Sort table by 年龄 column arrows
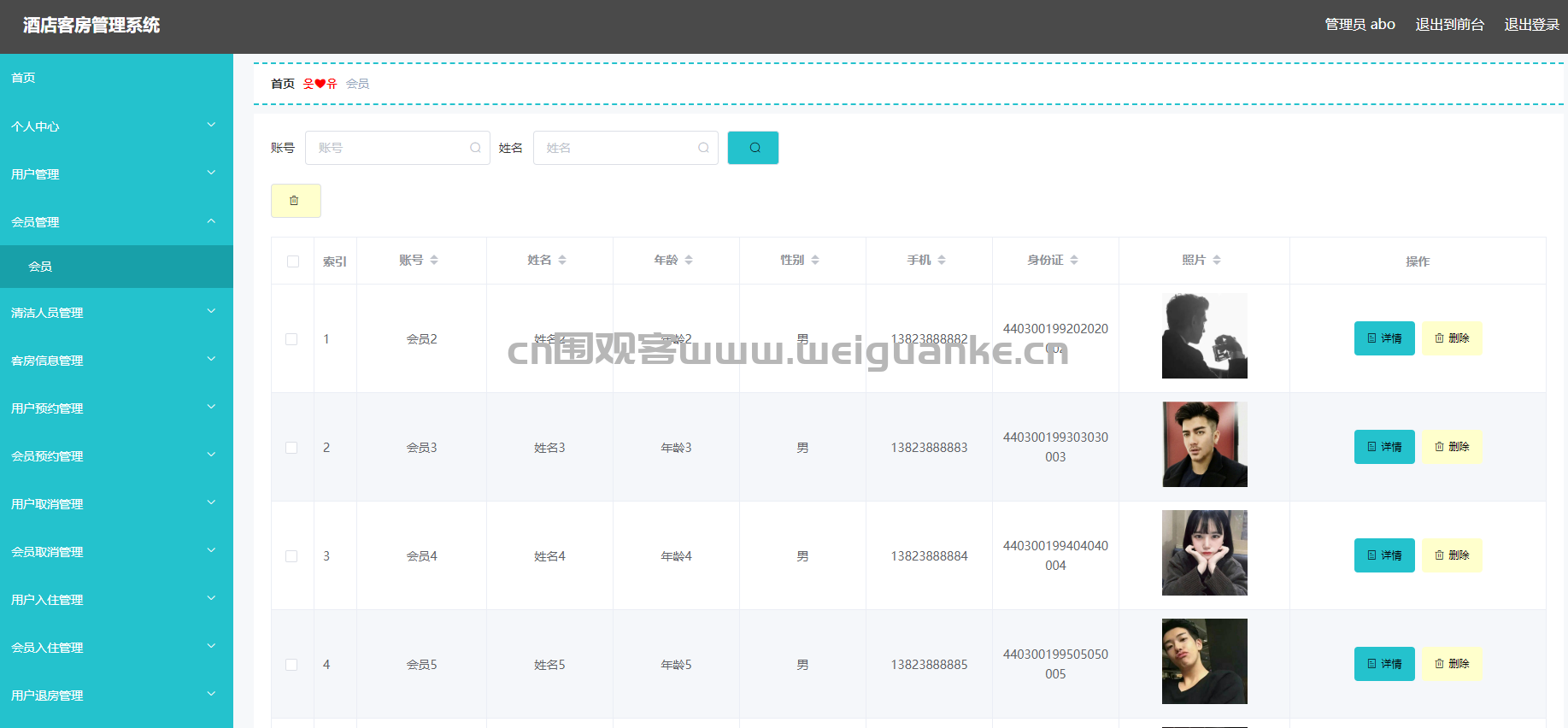Image resolution: width=1568 pixels, height=728 pixels. [x=689, y=260]
